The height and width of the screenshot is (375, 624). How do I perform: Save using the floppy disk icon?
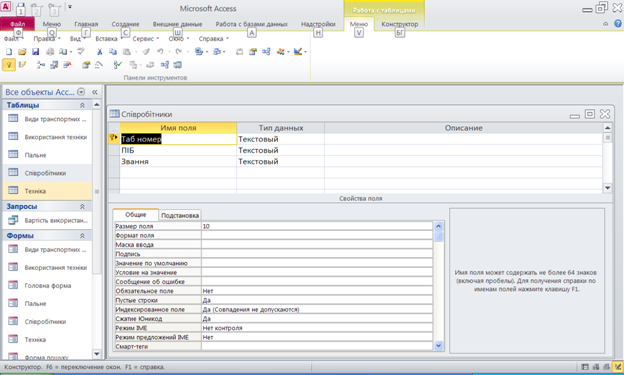tap(35, 52)
